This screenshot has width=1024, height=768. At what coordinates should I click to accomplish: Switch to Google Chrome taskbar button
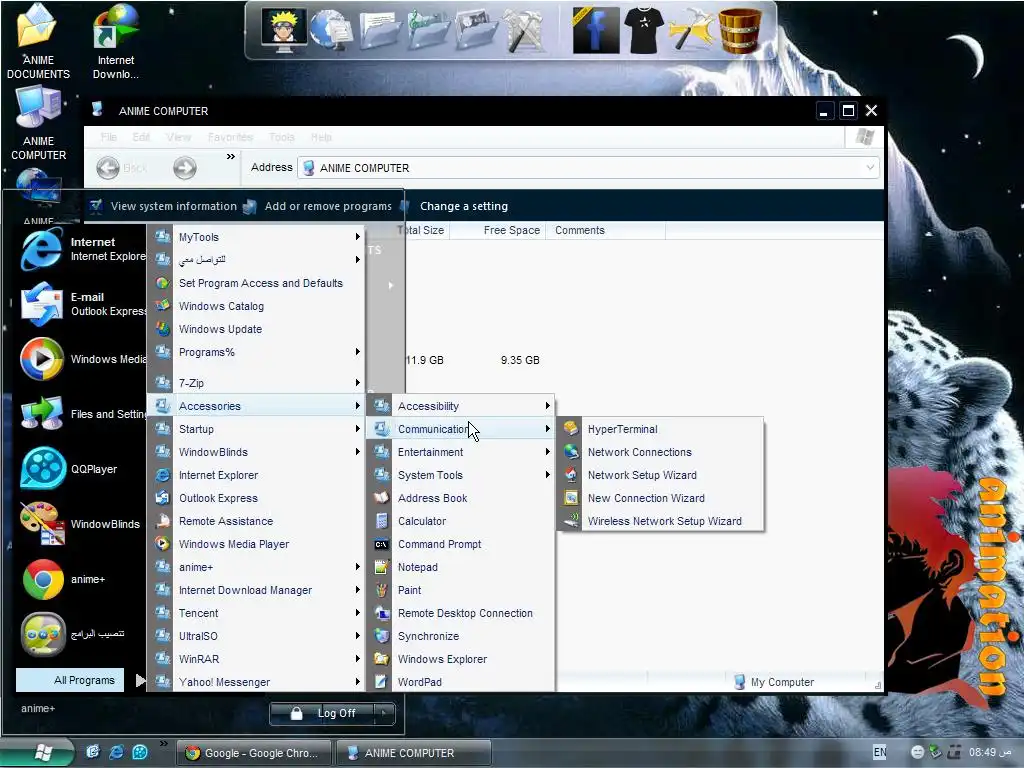[253, 753]
